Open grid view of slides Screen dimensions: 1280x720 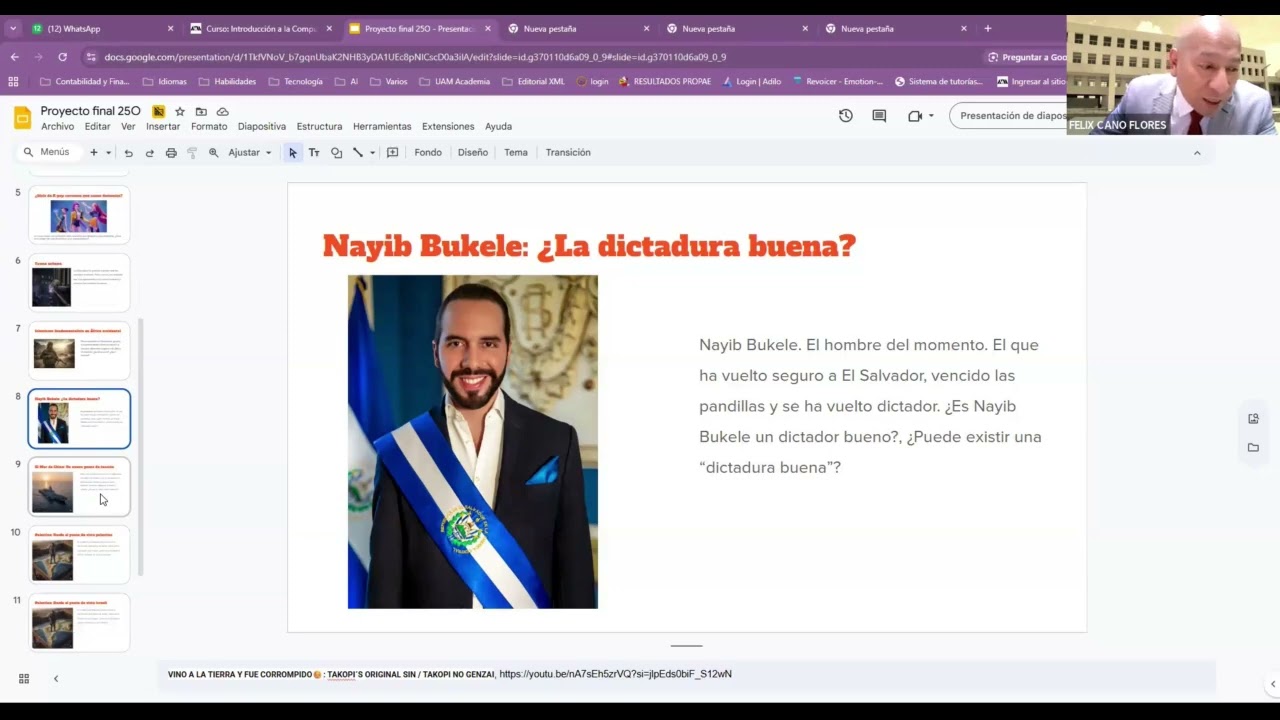tap(24, 679)
